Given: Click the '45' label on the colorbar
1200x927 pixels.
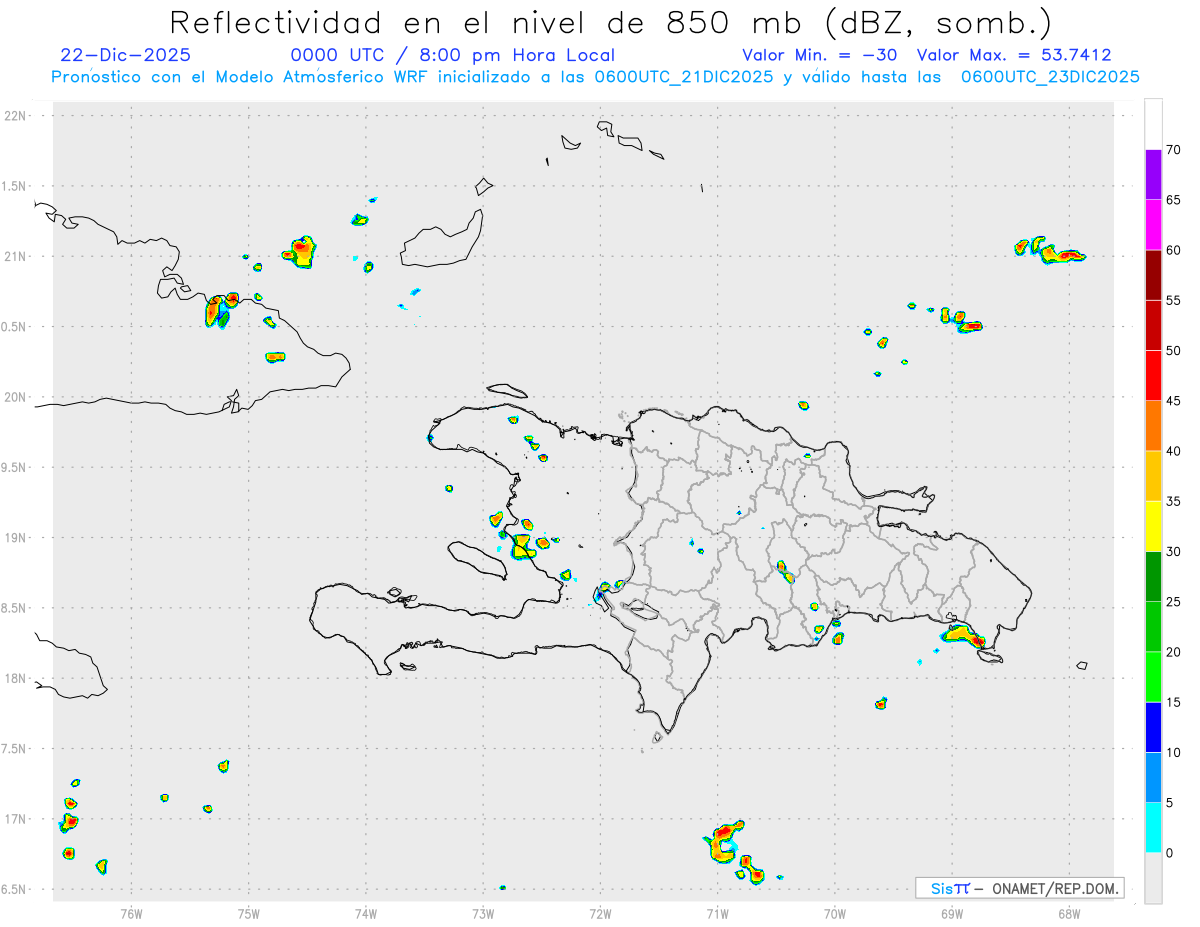Looking at the screenshot, I should (x=1174, y=401).
